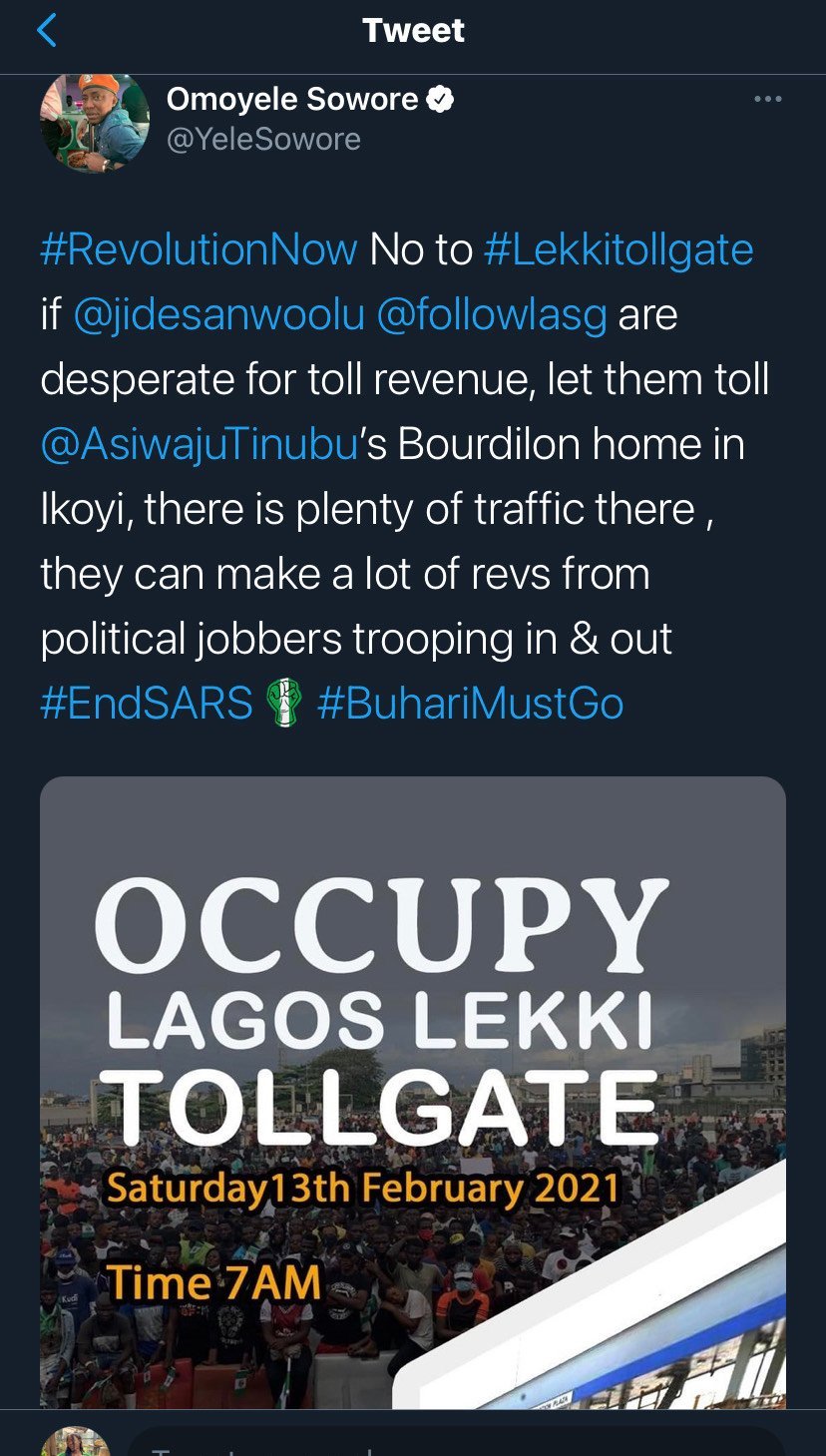Click the reply input field at the bottom
This screenshot has width=826, height=1456.
(x=449, y=1442)
